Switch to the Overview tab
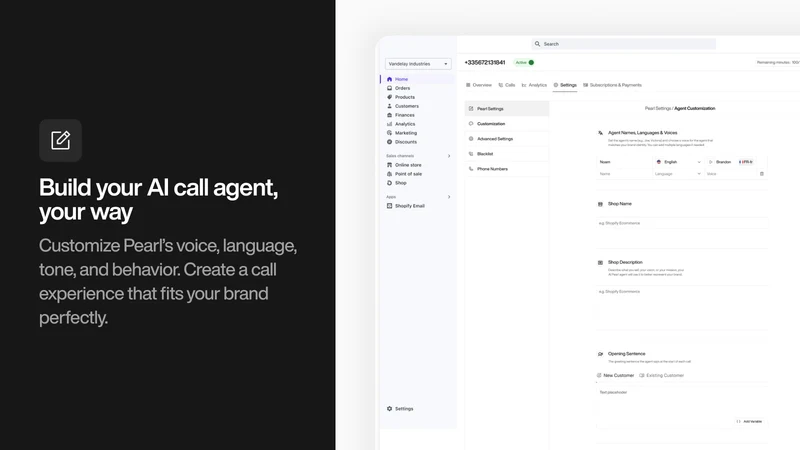 coord(479,85)
